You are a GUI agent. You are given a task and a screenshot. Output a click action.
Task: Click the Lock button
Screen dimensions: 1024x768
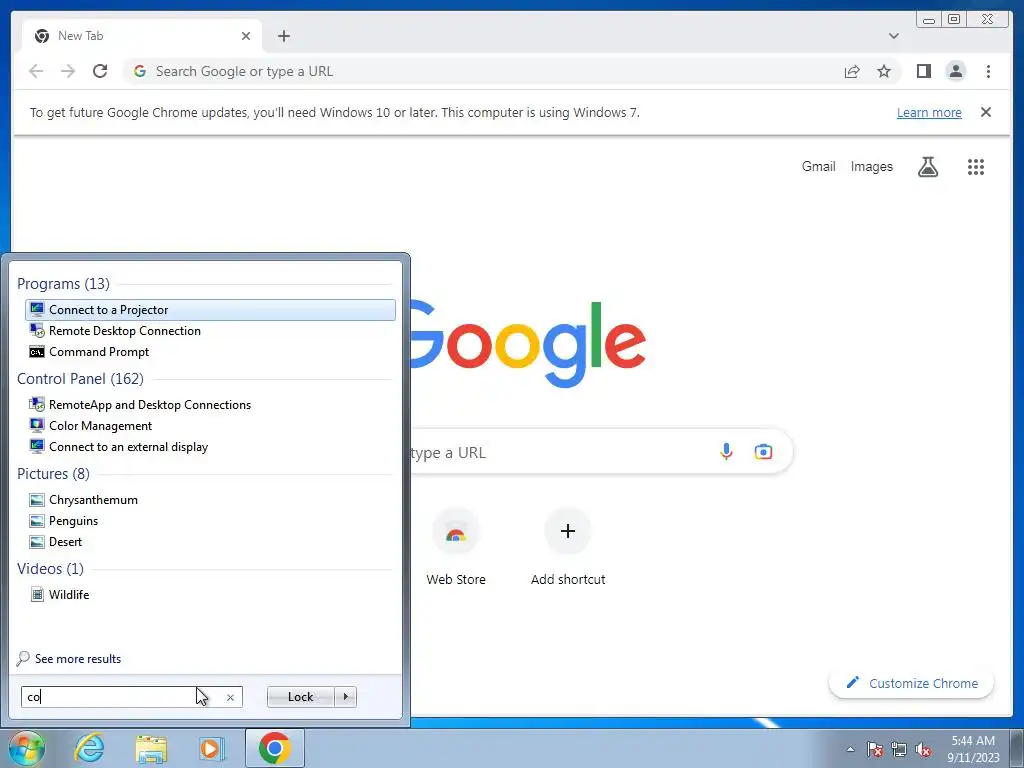pos(300,697)
